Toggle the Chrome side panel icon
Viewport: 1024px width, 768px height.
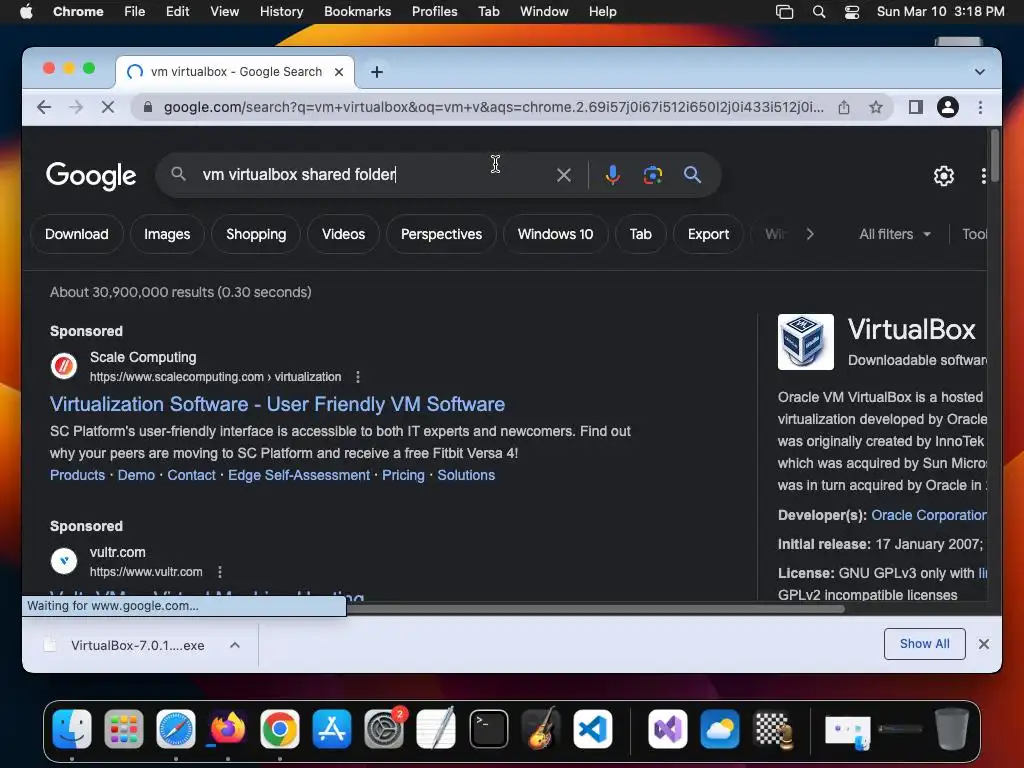916,107
